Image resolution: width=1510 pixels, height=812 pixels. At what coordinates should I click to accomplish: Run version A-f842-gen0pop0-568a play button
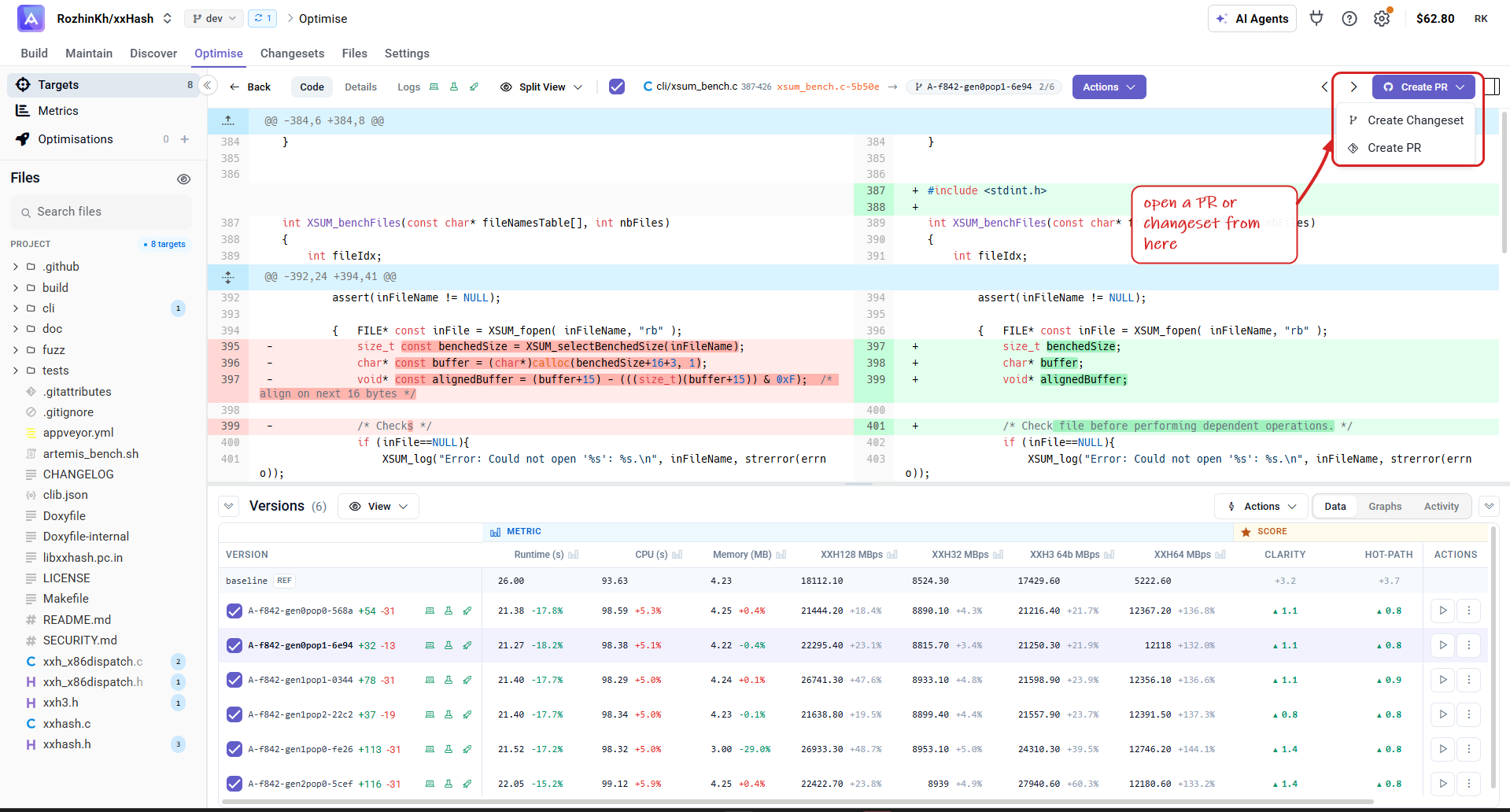1443,611
